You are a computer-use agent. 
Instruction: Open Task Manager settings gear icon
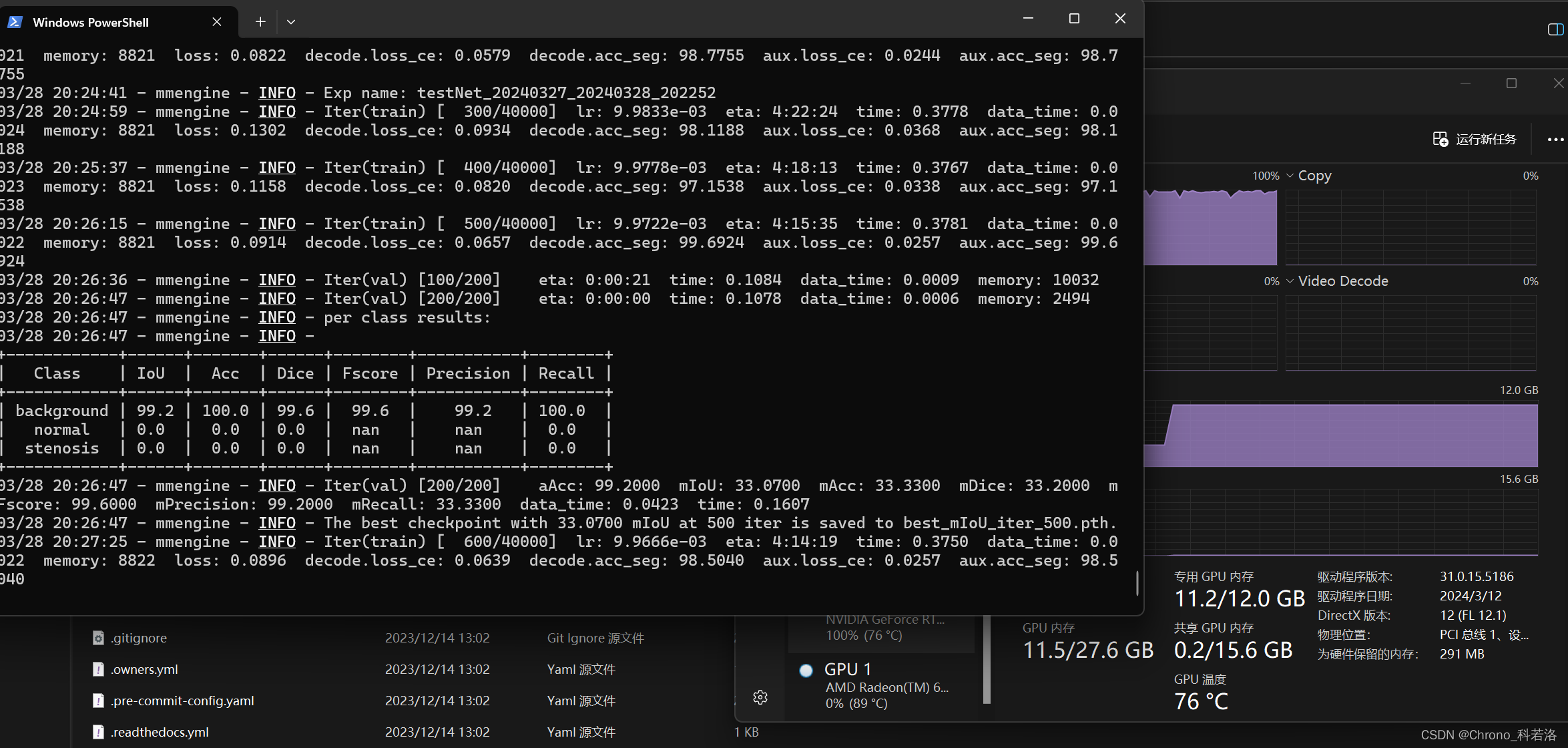point(760,697)
